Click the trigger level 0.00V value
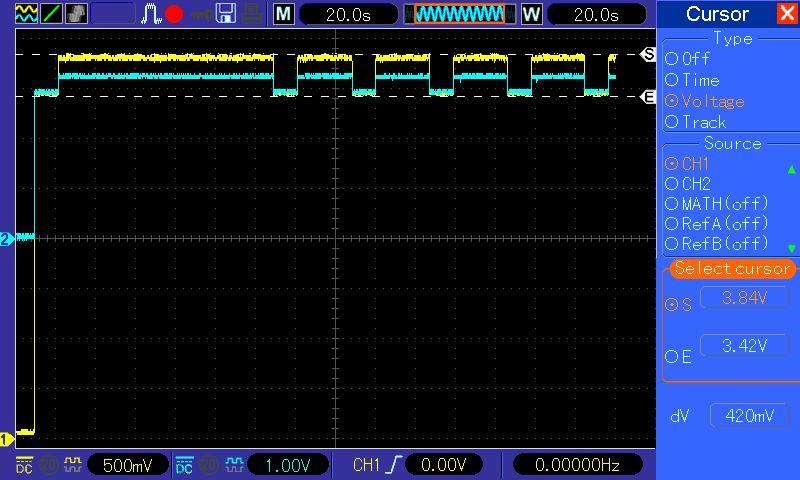The width and height of the screenshot is (800, 480). 443,465
